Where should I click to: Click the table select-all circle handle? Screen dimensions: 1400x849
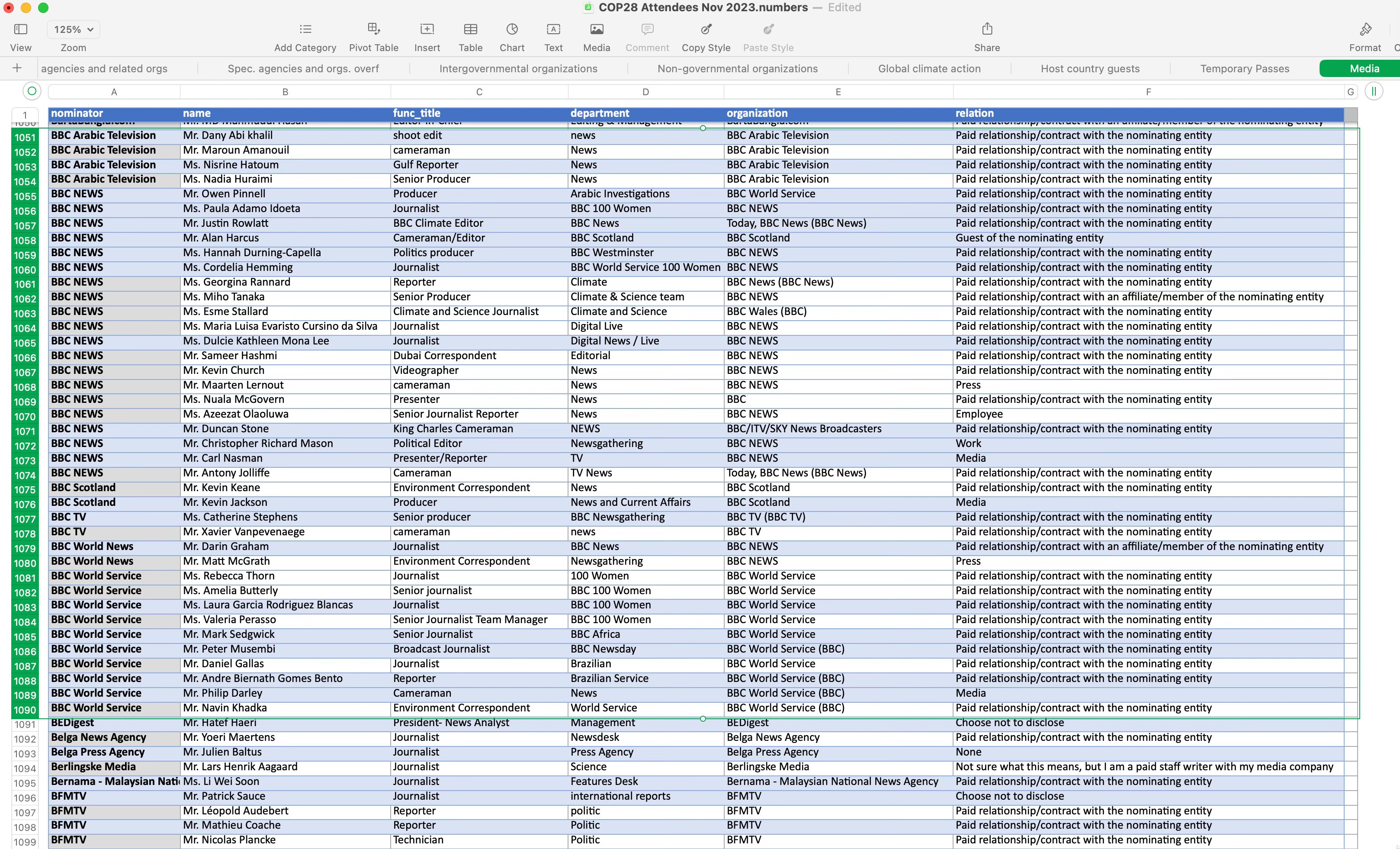point(32,91)
